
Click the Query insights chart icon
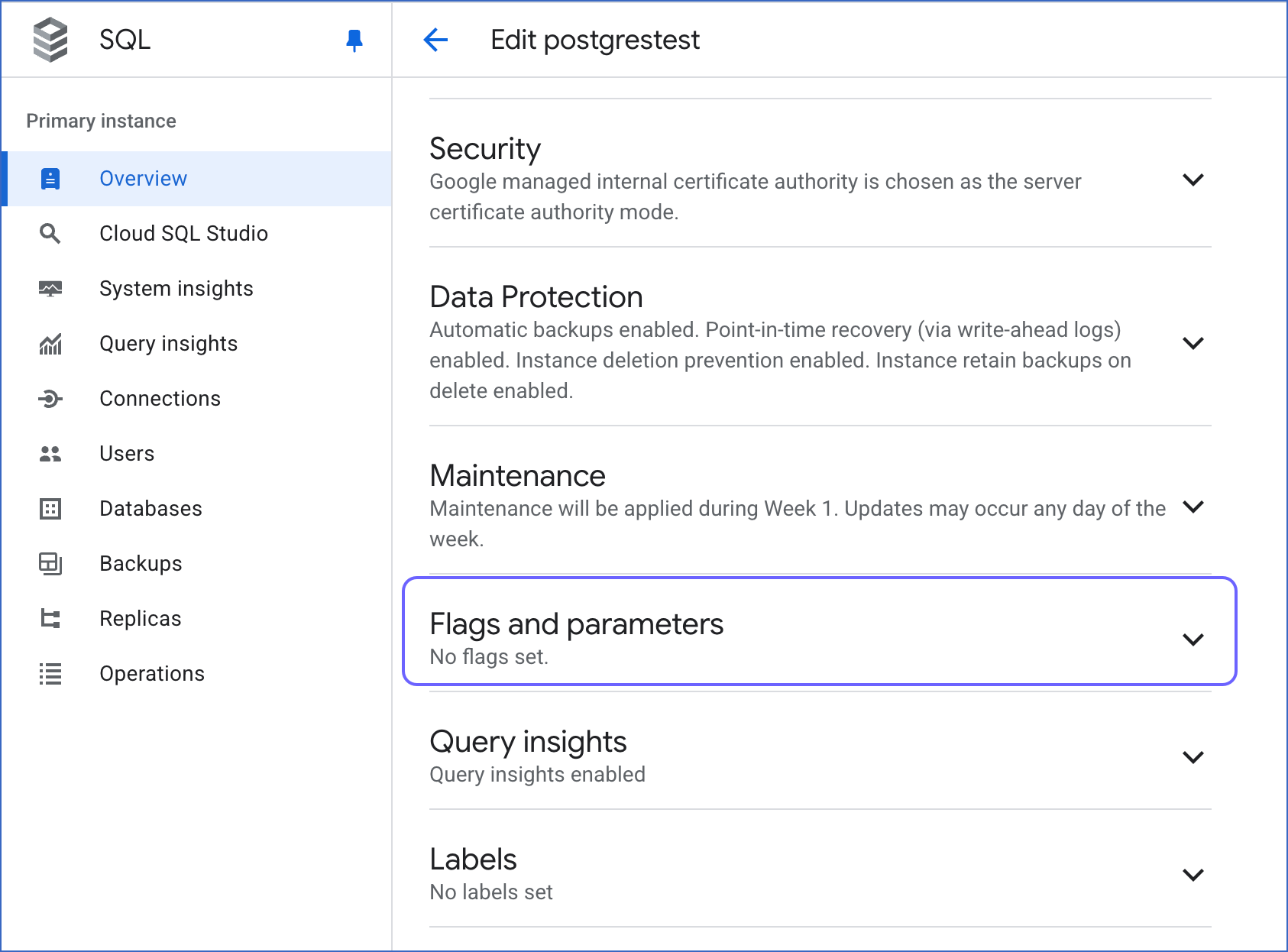pos(50,344)
